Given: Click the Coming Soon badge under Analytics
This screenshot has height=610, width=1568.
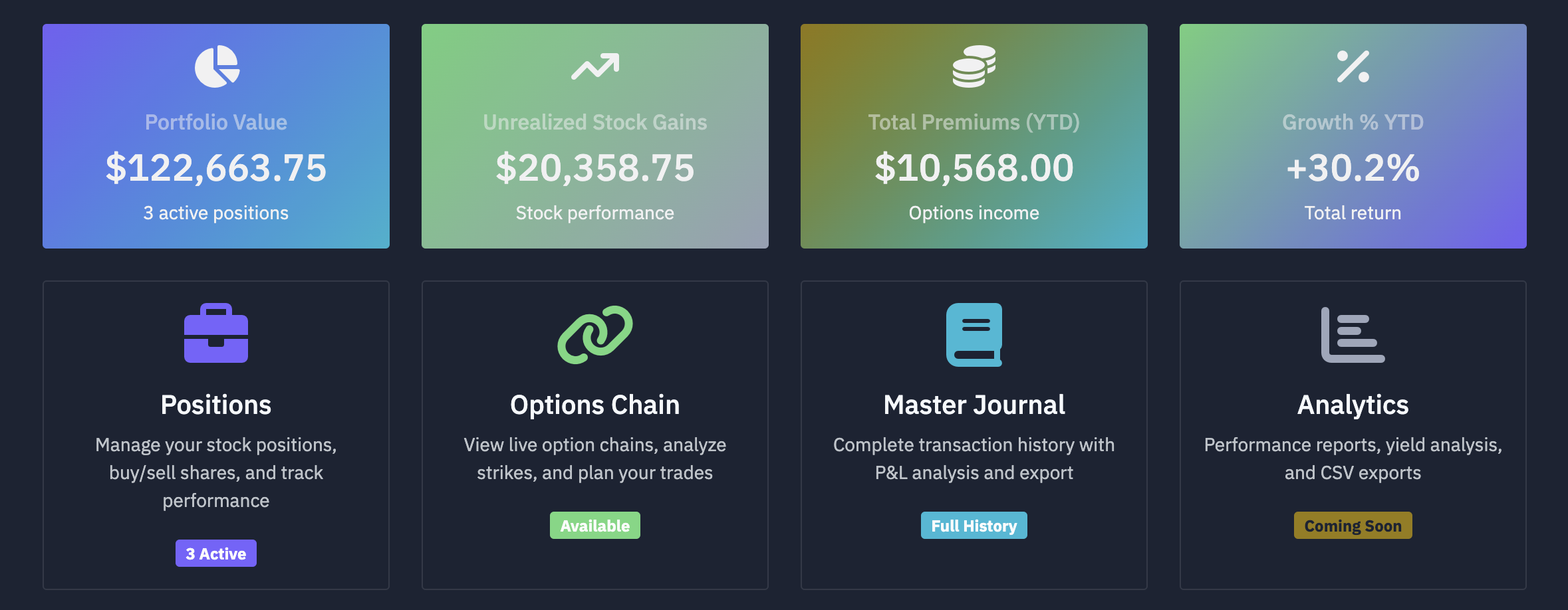Looking at the screenshot, I should [x=1353, y=525].
